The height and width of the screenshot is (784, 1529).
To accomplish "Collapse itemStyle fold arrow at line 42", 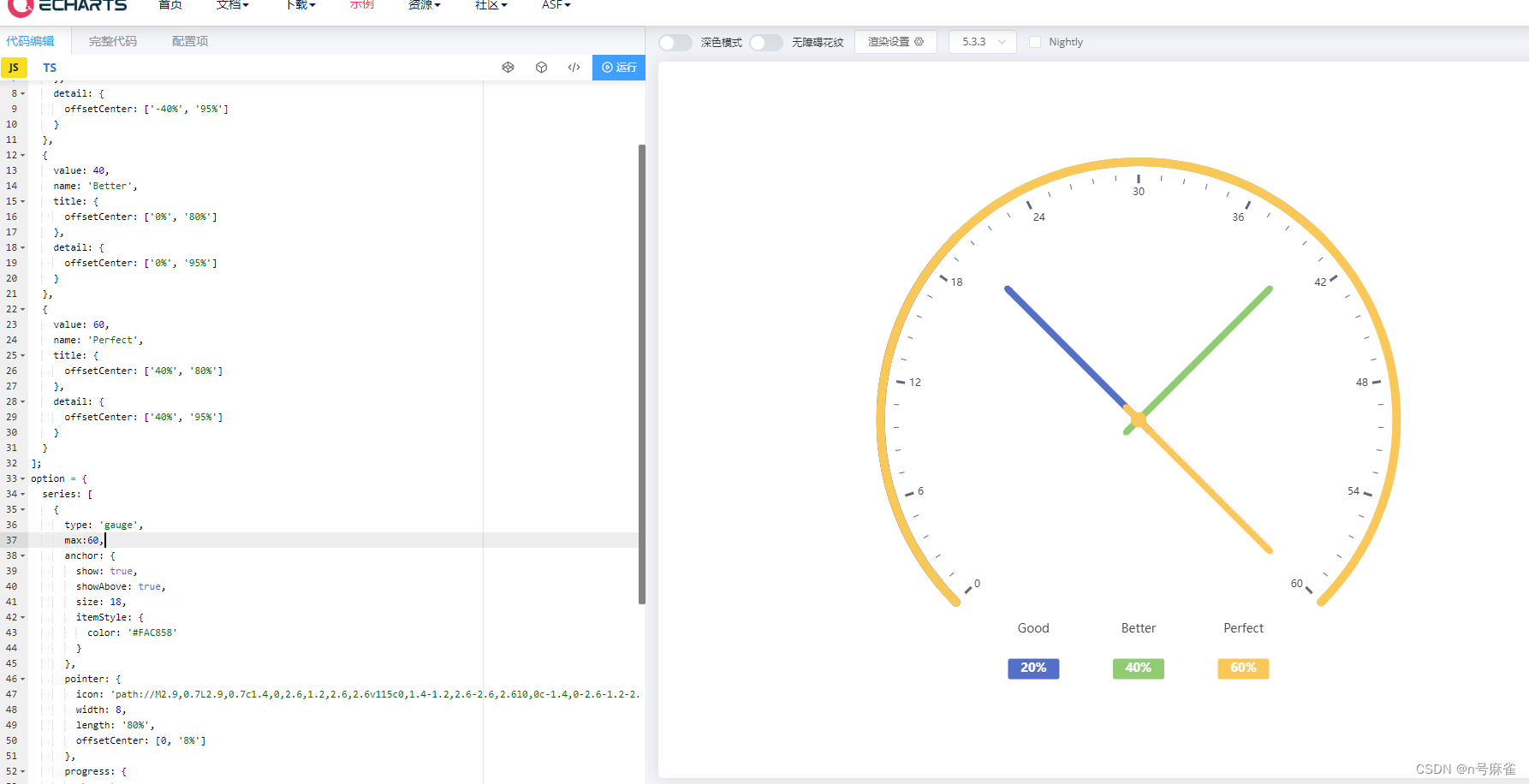I will [23, 618].
